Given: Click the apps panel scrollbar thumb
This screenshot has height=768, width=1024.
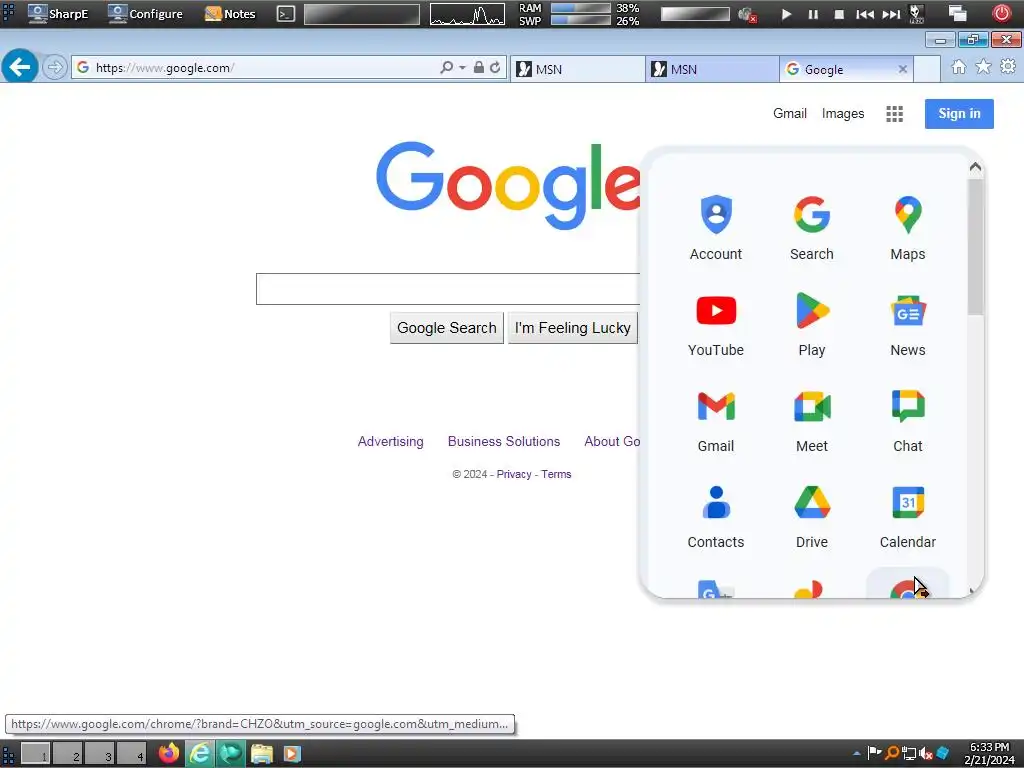Looking at the screenshot, I should coord(975,247).
